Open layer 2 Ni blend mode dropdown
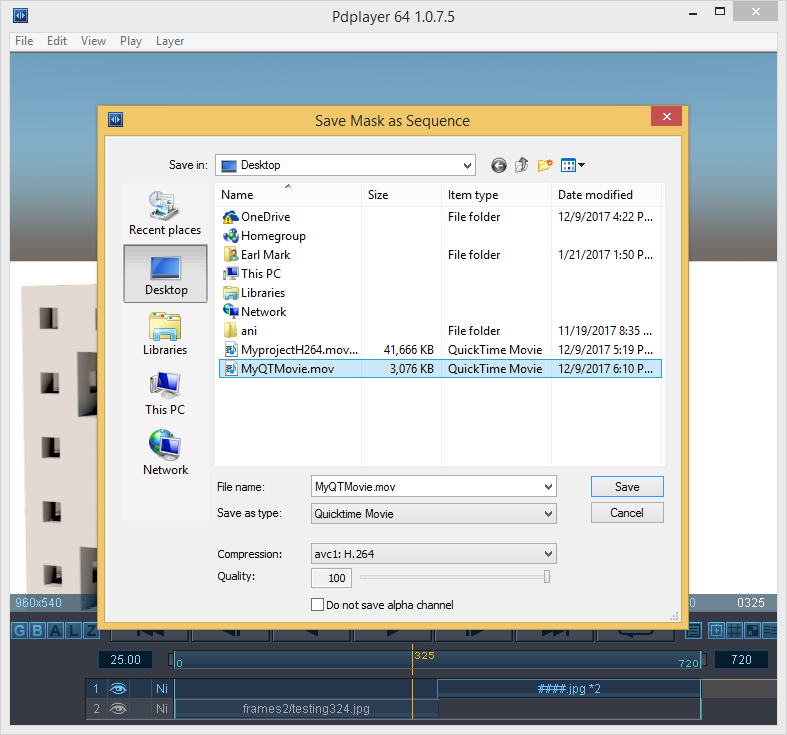The width and height of the screenshot is (787, 735). tap(162, 708)
